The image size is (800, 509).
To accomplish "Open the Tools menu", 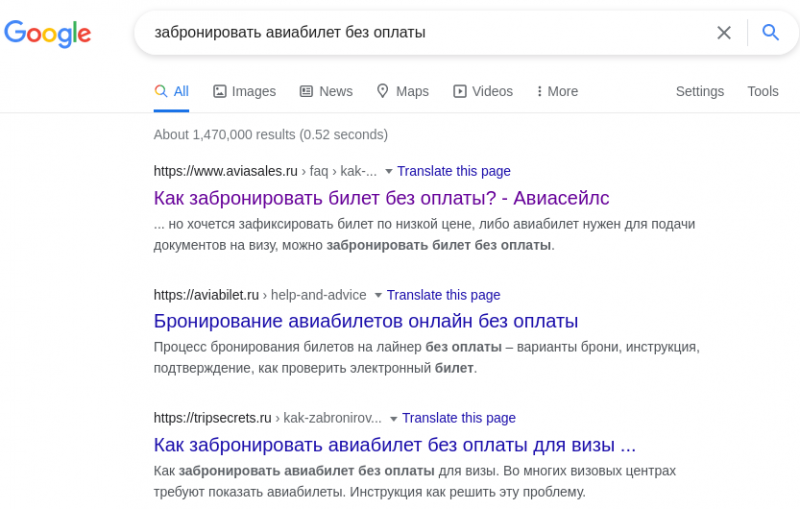I will [762, 91].
